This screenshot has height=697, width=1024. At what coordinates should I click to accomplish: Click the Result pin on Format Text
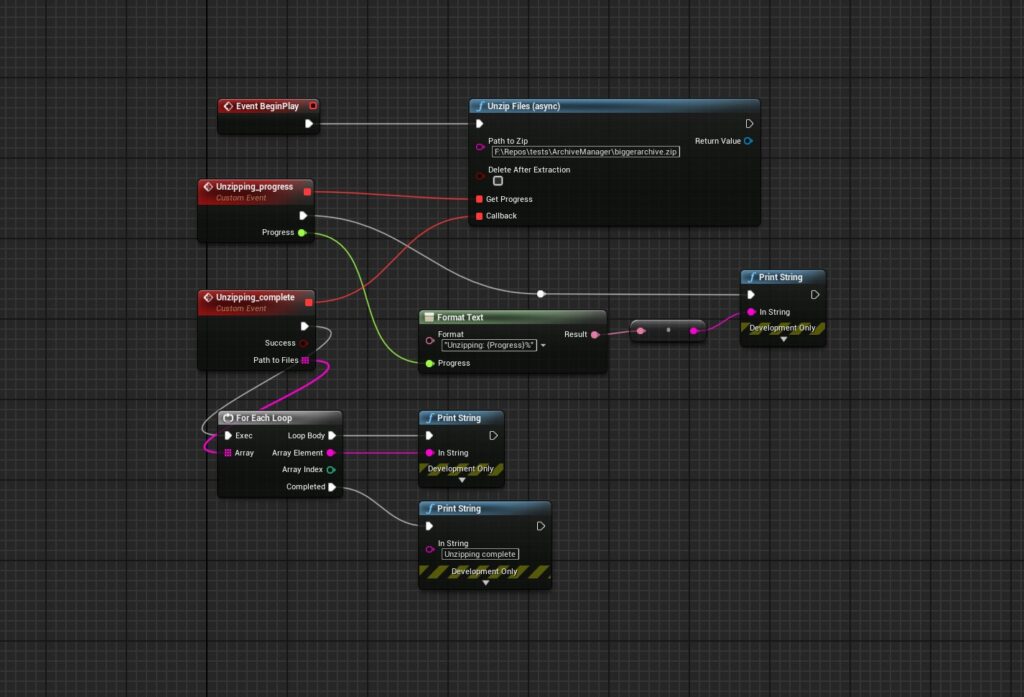(596, 335)
